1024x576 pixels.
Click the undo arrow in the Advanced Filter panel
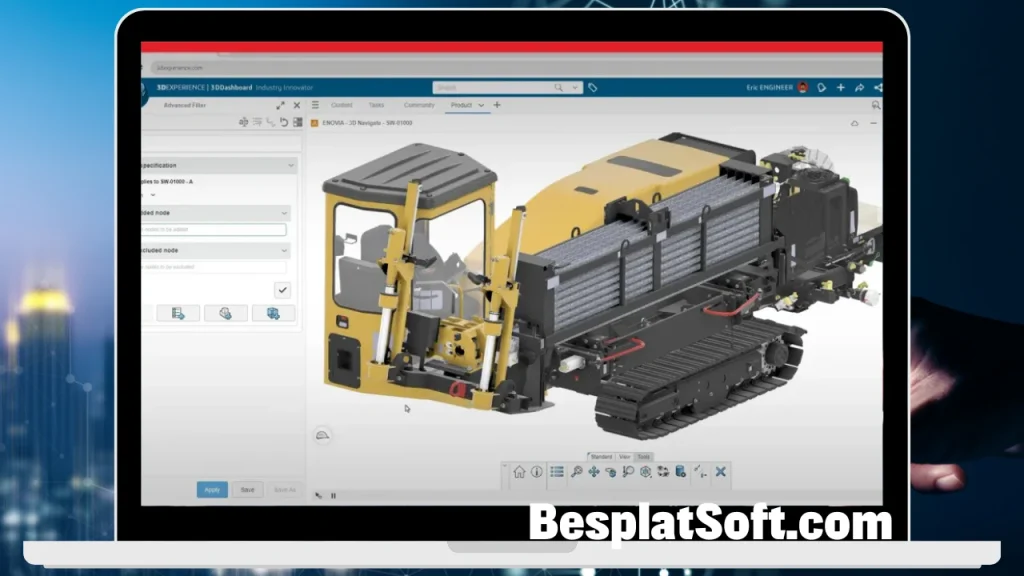pos(285,122)
